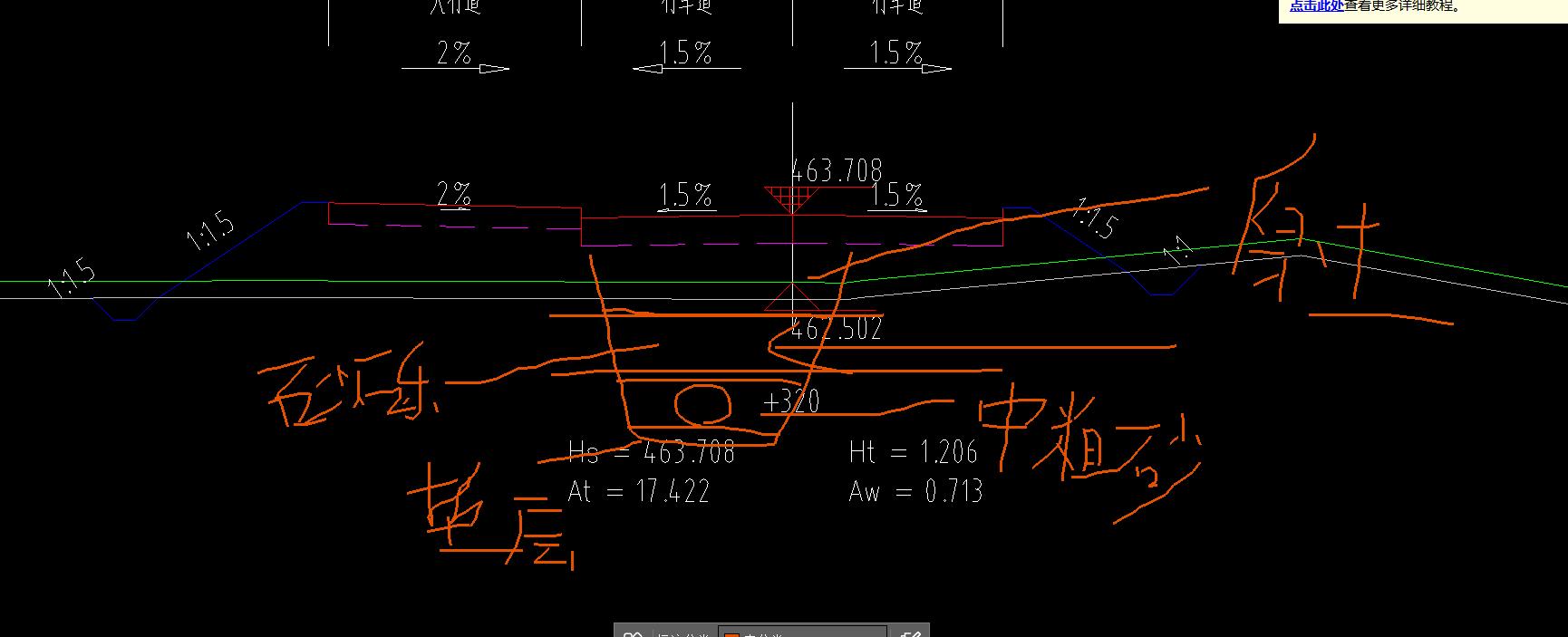Viewport: 1568px width, 637px height.
Task: Click the orange color swatch in bottom toolbar
Action: point(731,633)
